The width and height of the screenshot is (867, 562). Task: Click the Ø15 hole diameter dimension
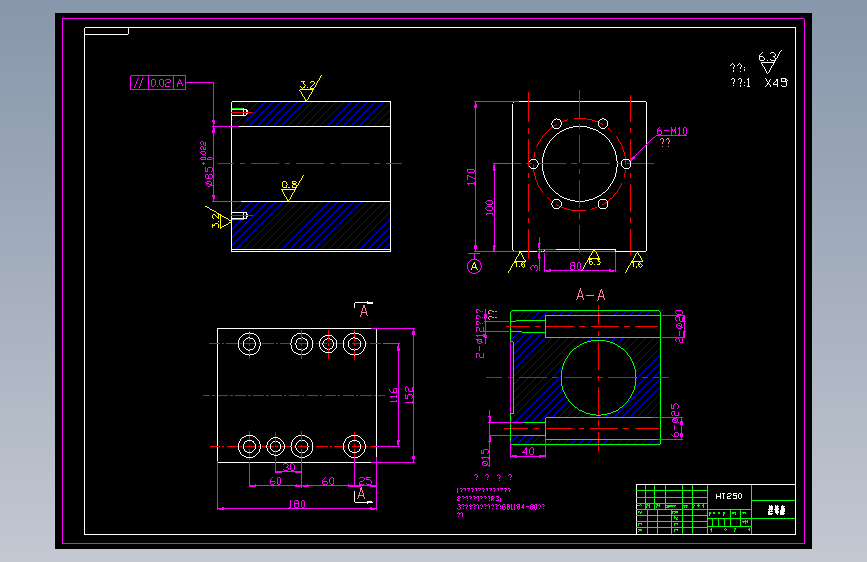(485, 457)
